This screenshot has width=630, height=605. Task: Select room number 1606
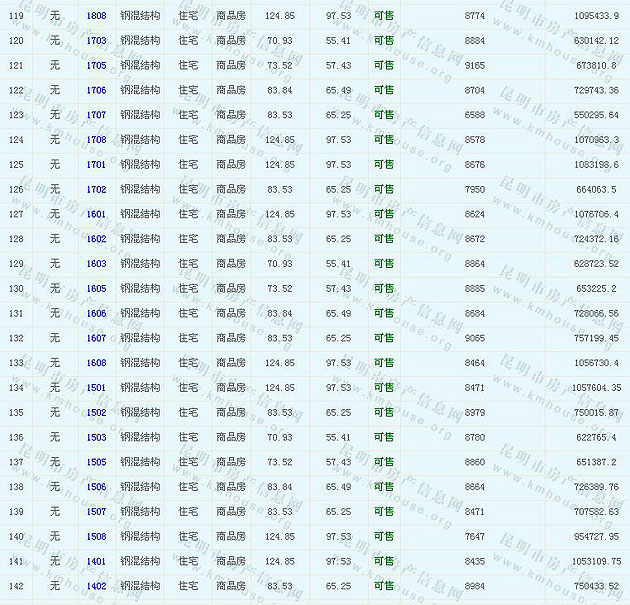coord(96,313)
